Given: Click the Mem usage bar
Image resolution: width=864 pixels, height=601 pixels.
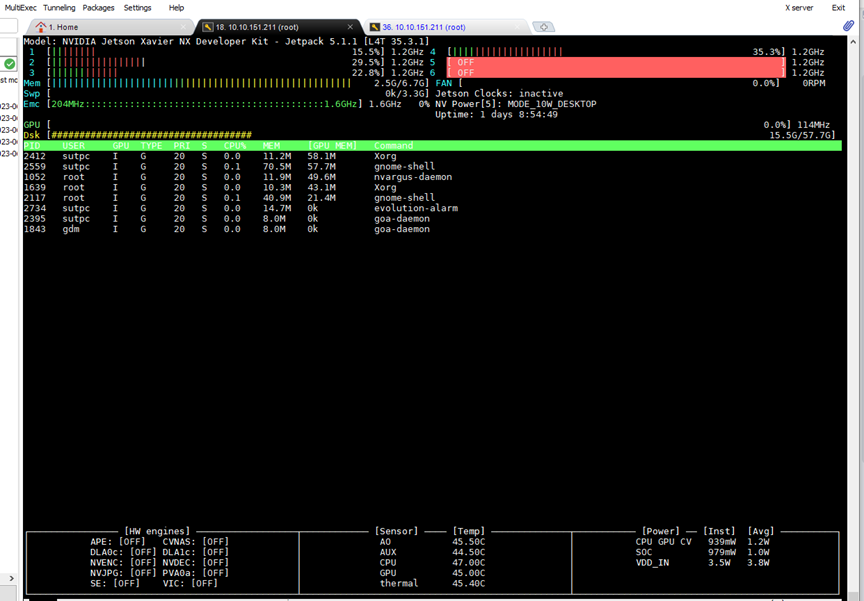Looking at the screenshot, I should [x=238, y=83].
